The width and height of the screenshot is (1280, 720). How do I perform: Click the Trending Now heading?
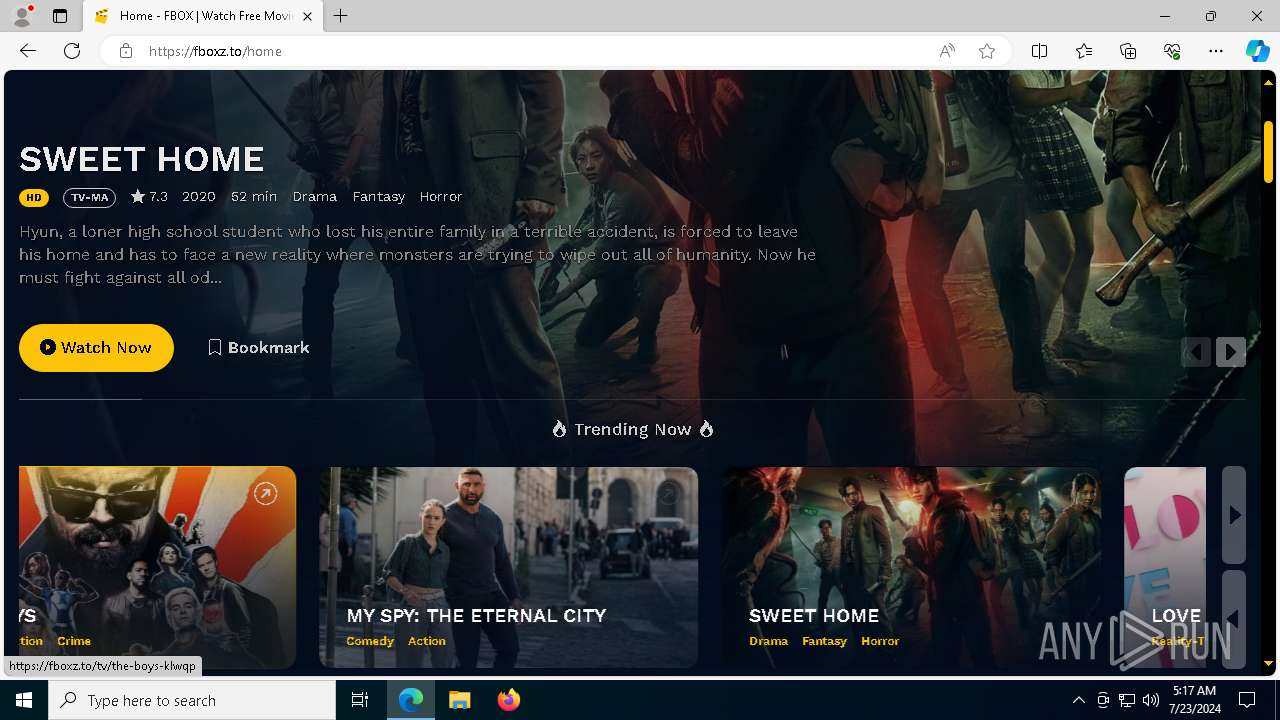(x=632, y=429)
